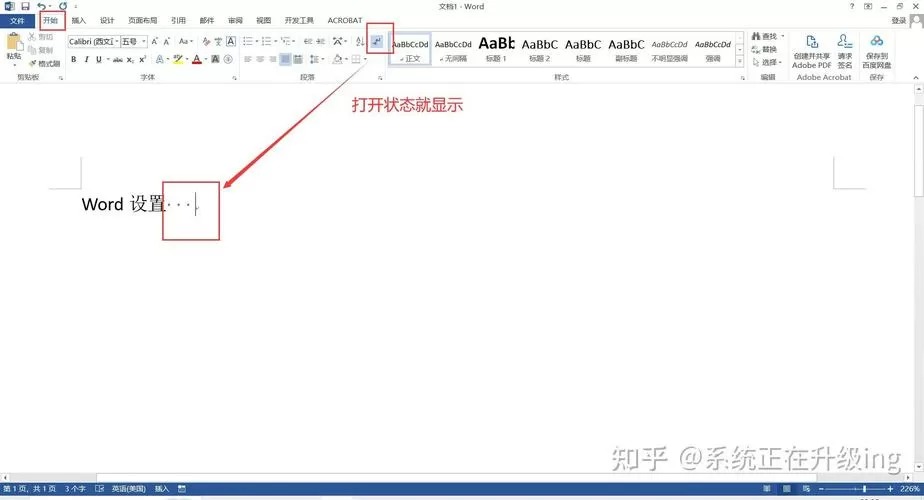Click the Distributed alignment icon
924x500 pixels.
pos(298,59)
